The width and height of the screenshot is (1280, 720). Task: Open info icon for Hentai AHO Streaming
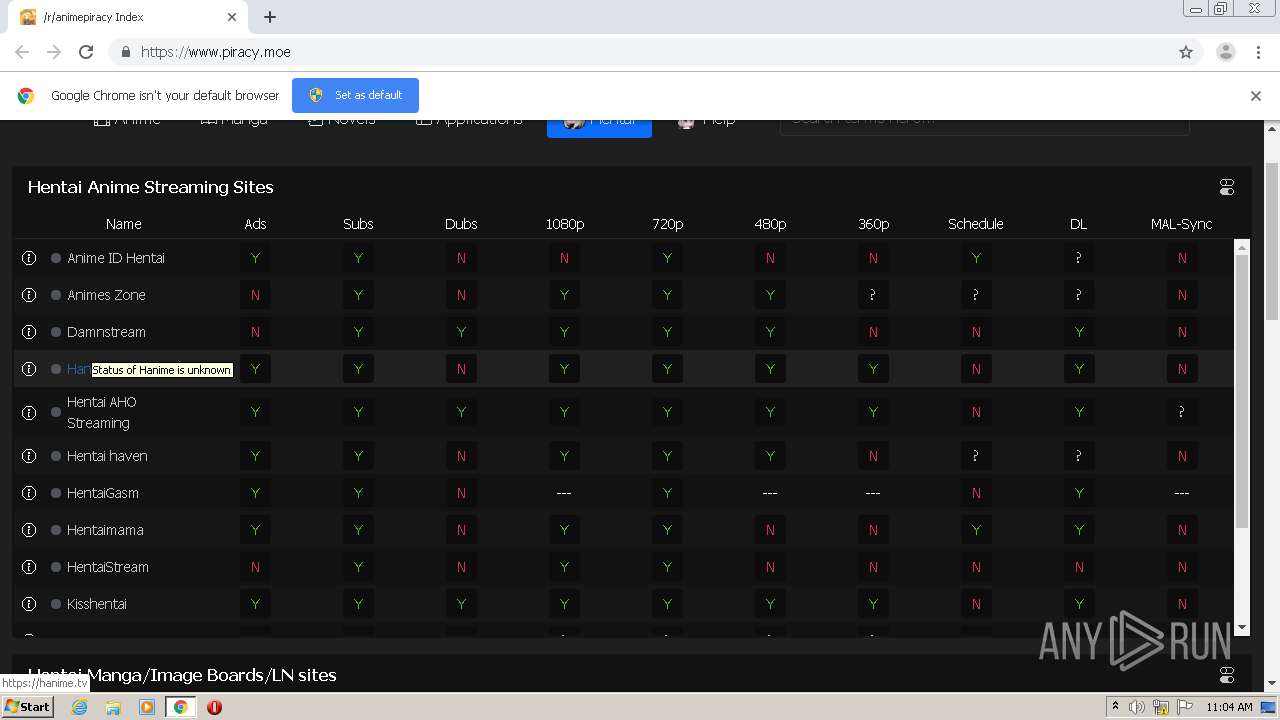coord(29,412)
